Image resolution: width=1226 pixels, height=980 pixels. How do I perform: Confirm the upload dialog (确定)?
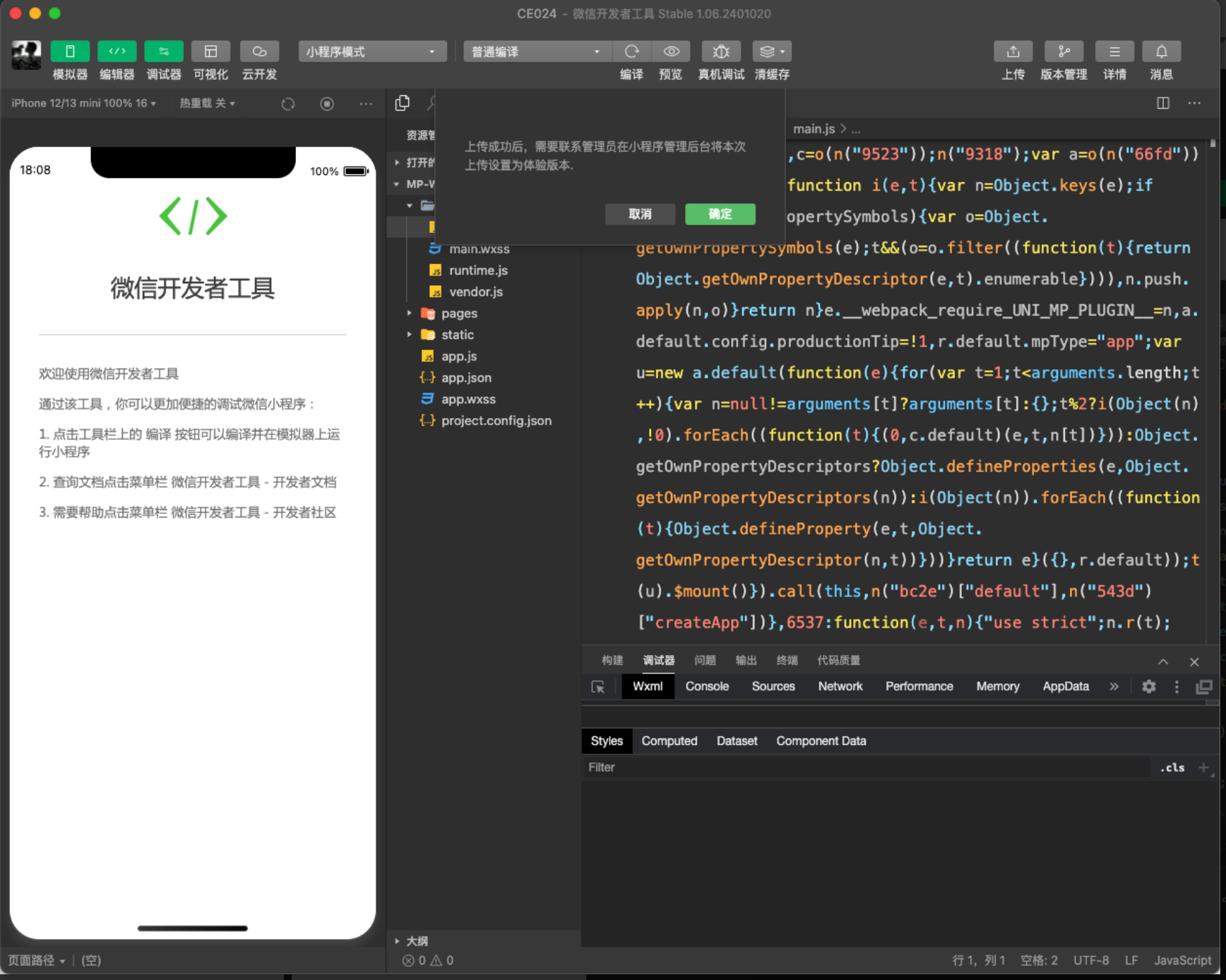[x=720, y=214]
